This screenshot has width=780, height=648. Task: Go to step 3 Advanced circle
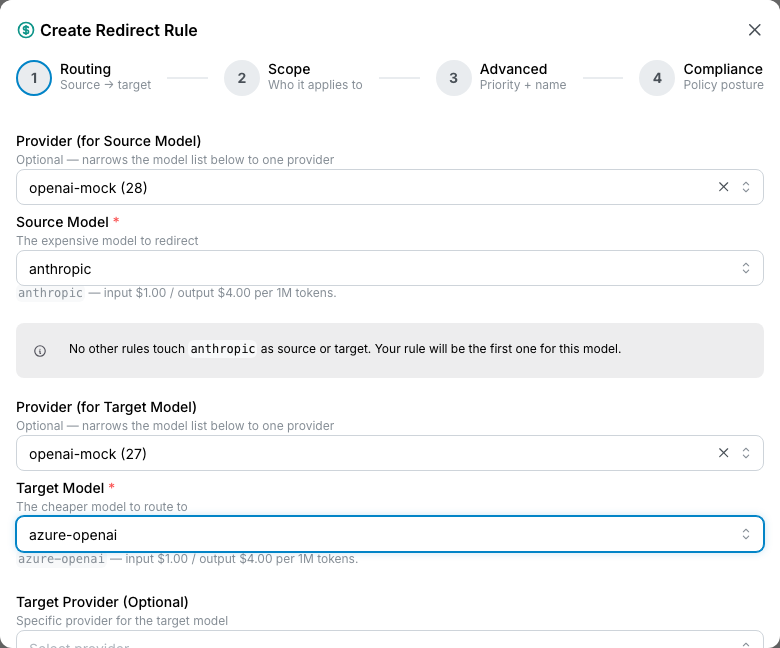point(454,78)
